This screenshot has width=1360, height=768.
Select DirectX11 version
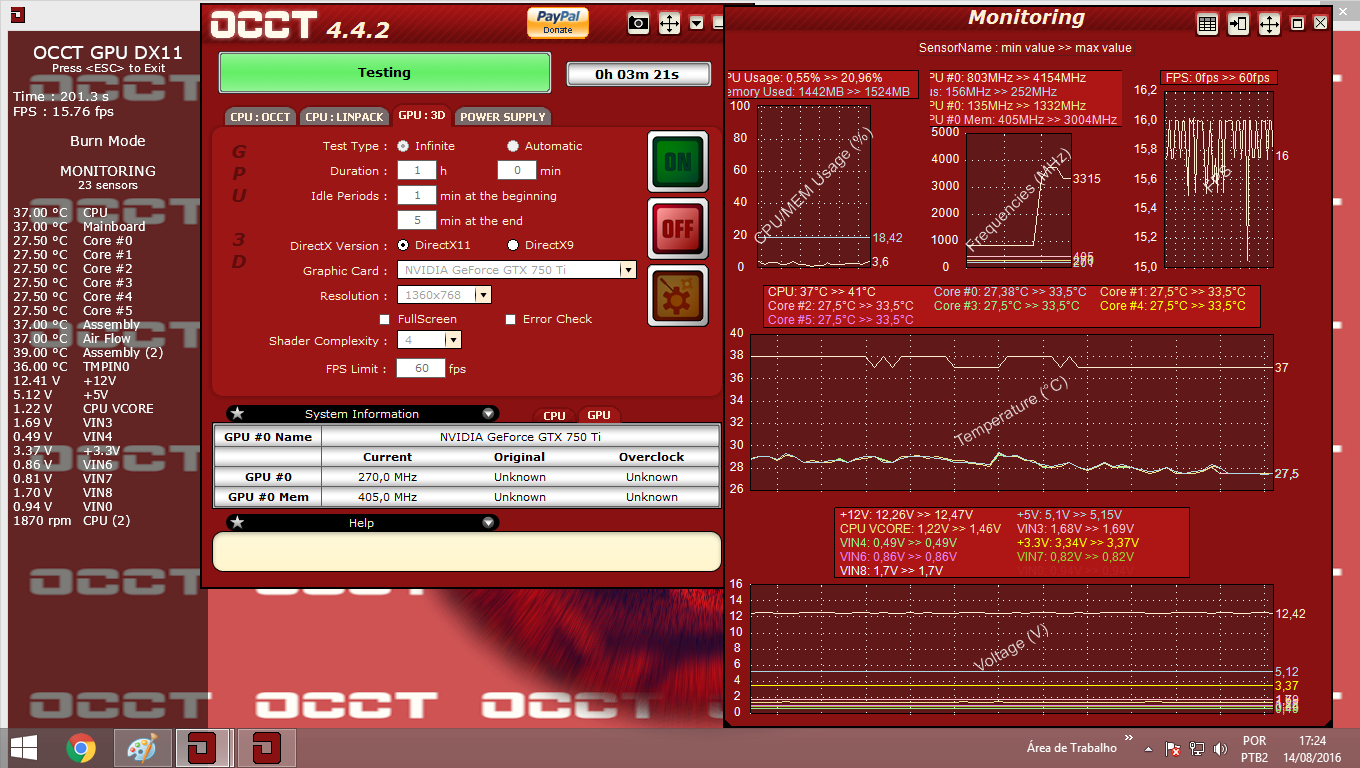coord(403,245)
